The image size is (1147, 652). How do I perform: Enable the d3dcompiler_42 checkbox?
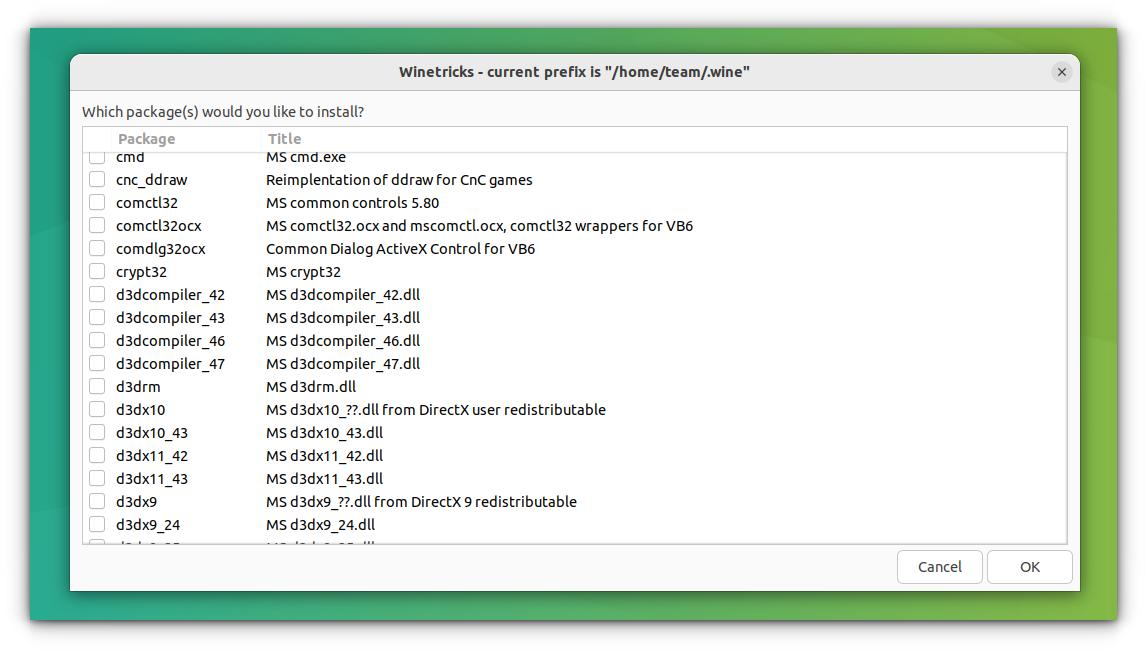coord(97,294)
